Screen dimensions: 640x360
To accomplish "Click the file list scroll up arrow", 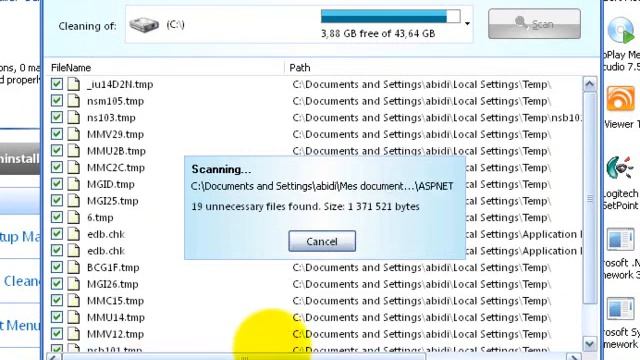I will [x=589, y=84].
